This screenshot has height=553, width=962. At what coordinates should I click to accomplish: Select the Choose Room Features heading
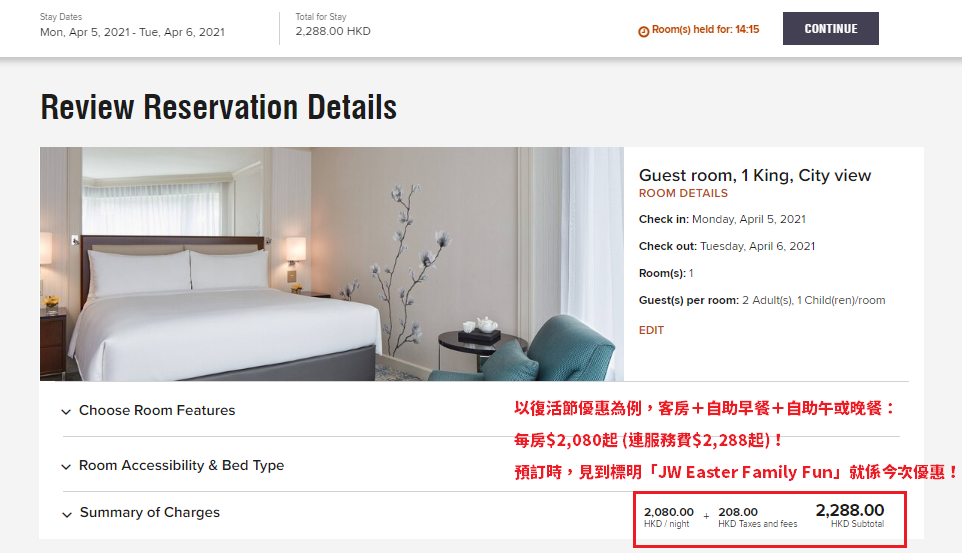click(157, 410)
